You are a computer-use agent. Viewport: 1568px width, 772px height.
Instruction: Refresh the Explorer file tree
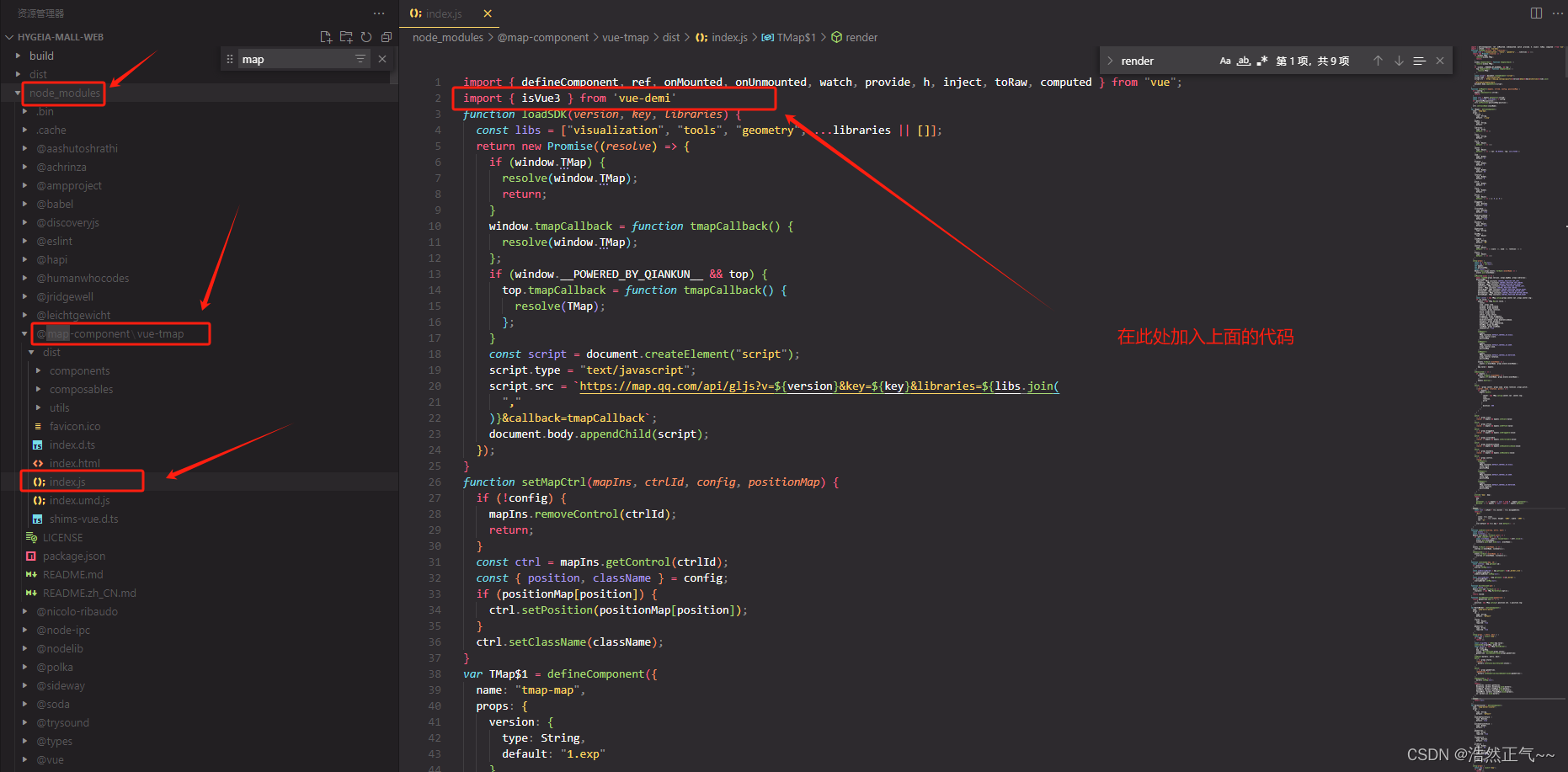coord(365,37)
